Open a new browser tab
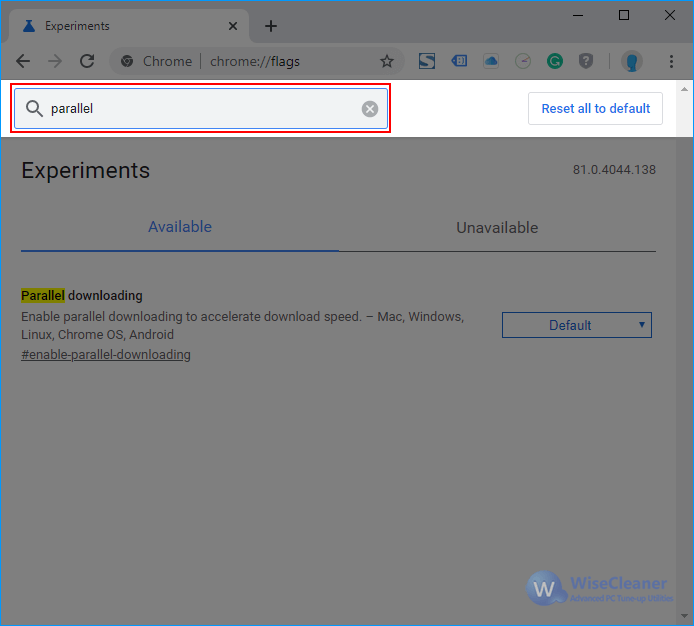This screenshot has height=626, width=694. click(271, 26)
